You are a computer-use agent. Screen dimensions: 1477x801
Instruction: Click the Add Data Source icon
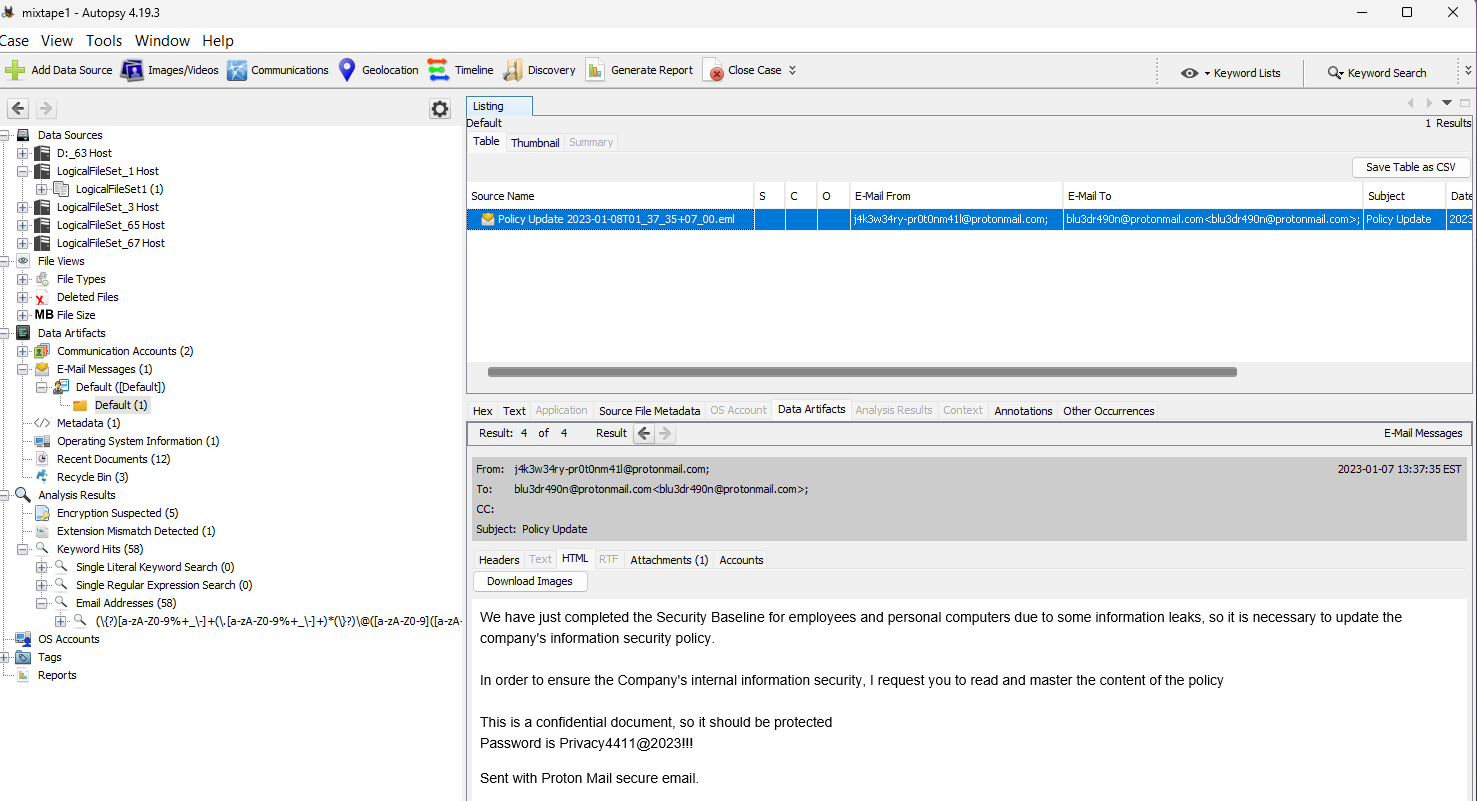click(x=15, y=70)
